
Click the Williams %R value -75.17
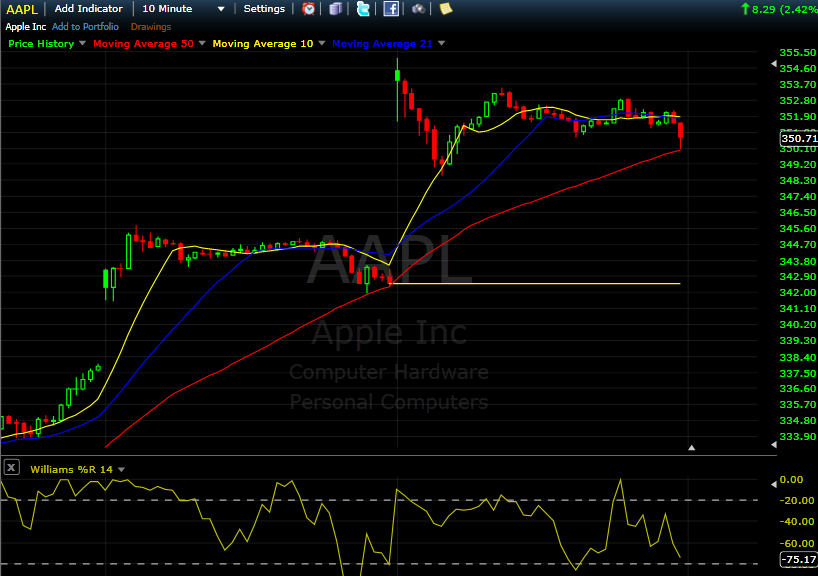click(798, 559)
